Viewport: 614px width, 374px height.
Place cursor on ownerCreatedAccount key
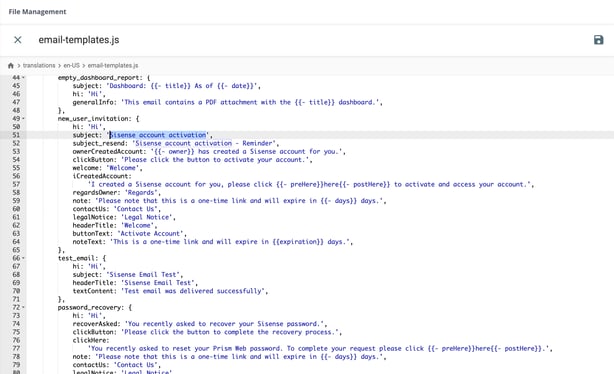coord(108,152)
